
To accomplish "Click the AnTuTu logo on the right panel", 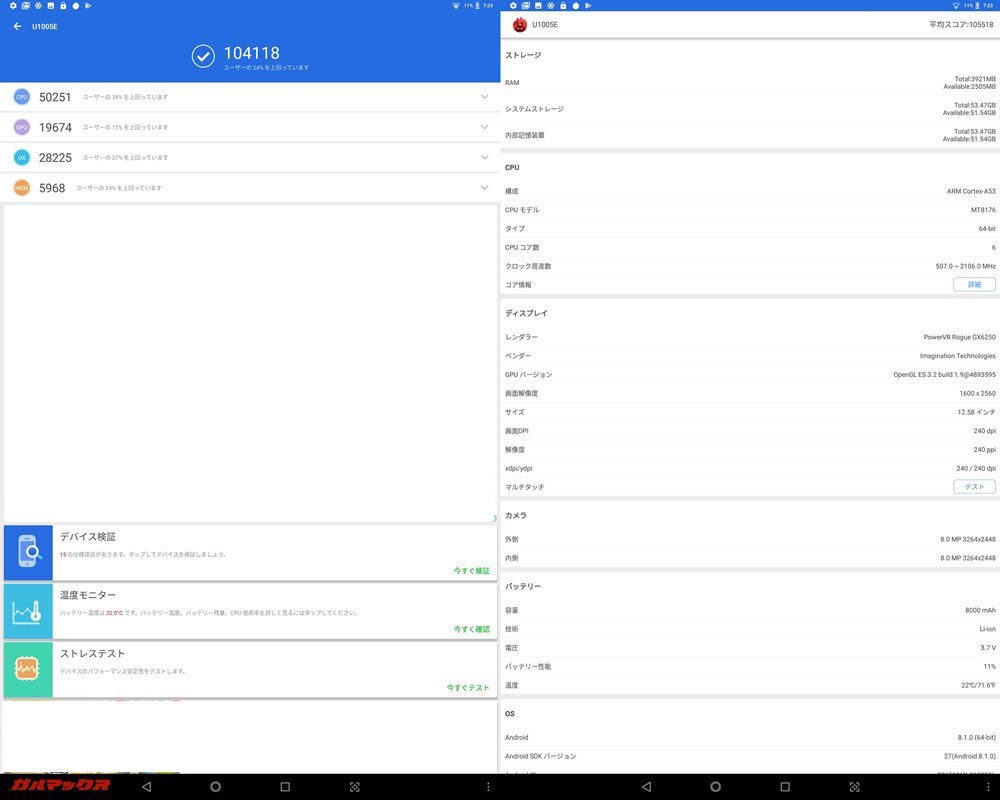I will click(519, 26).
